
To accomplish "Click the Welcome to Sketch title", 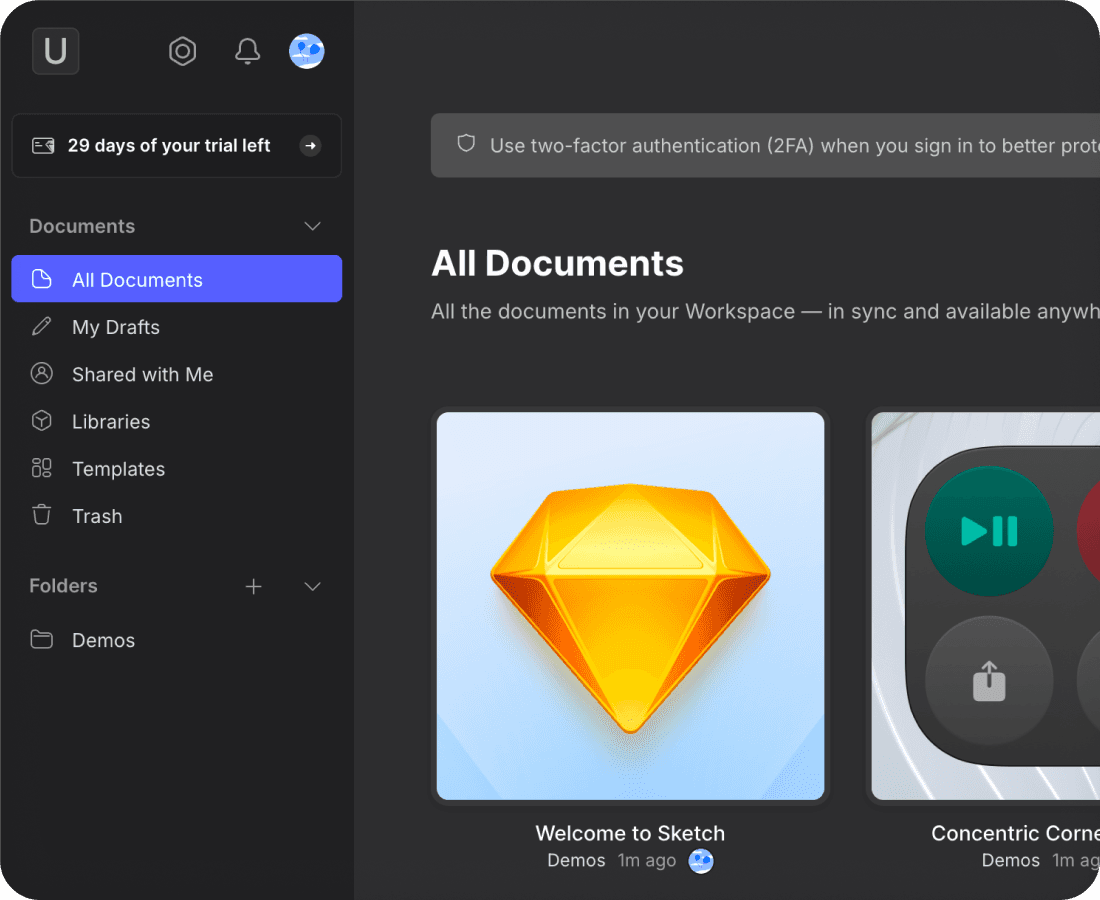I will coord(630,833).
